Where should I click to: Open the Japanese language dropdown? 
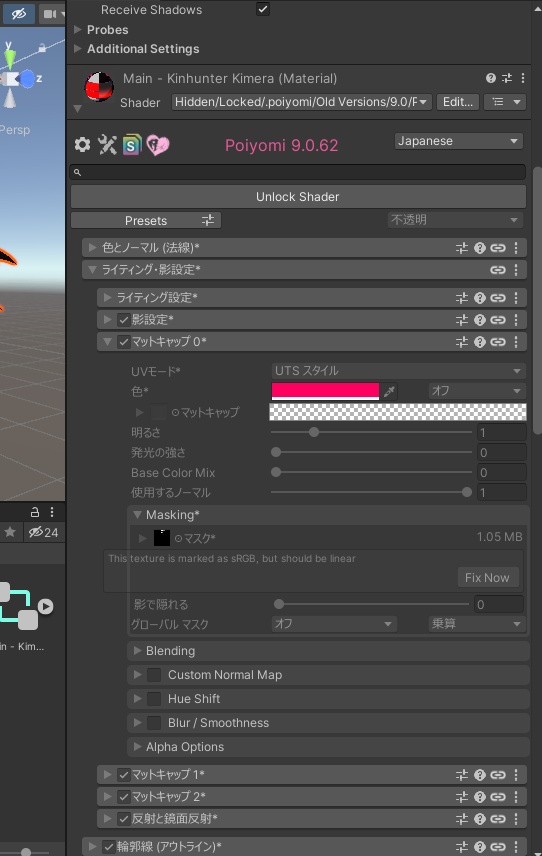click(458, 141)
